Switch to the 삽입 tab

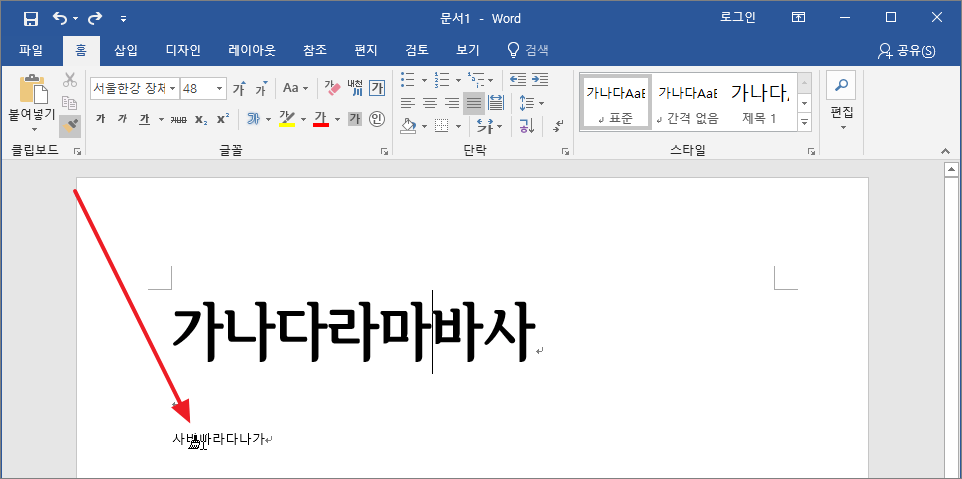point(126,50)
